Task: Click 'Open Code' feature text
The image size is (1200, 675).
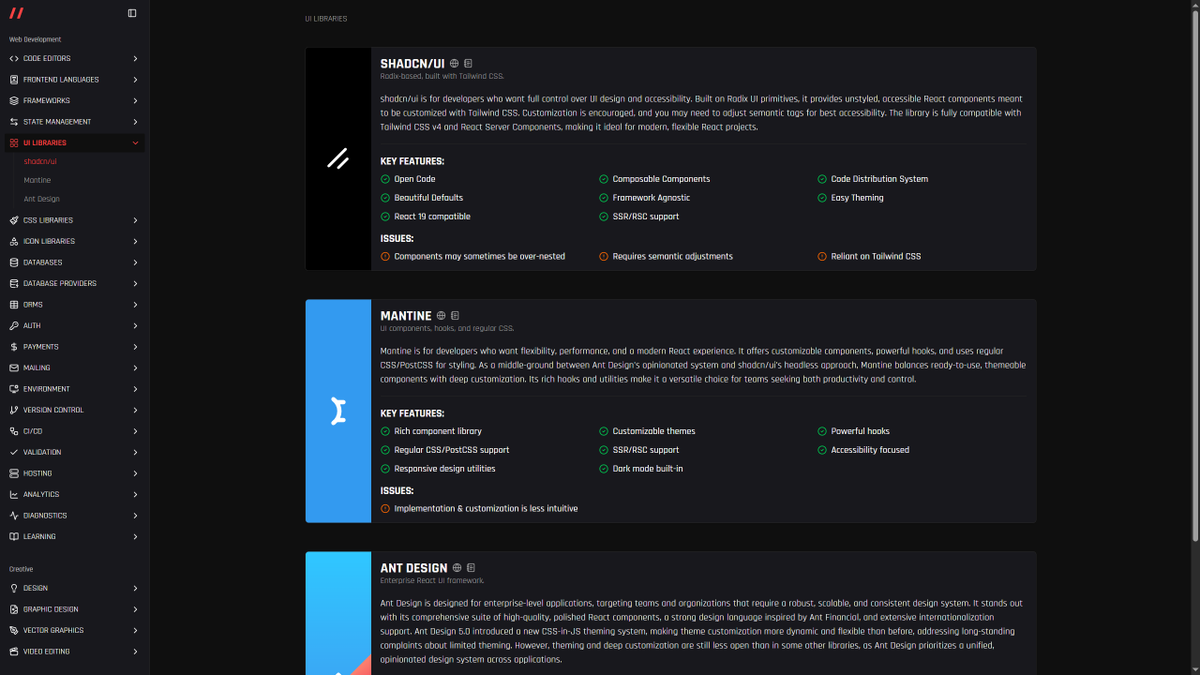Action: [x=415, y=179]
